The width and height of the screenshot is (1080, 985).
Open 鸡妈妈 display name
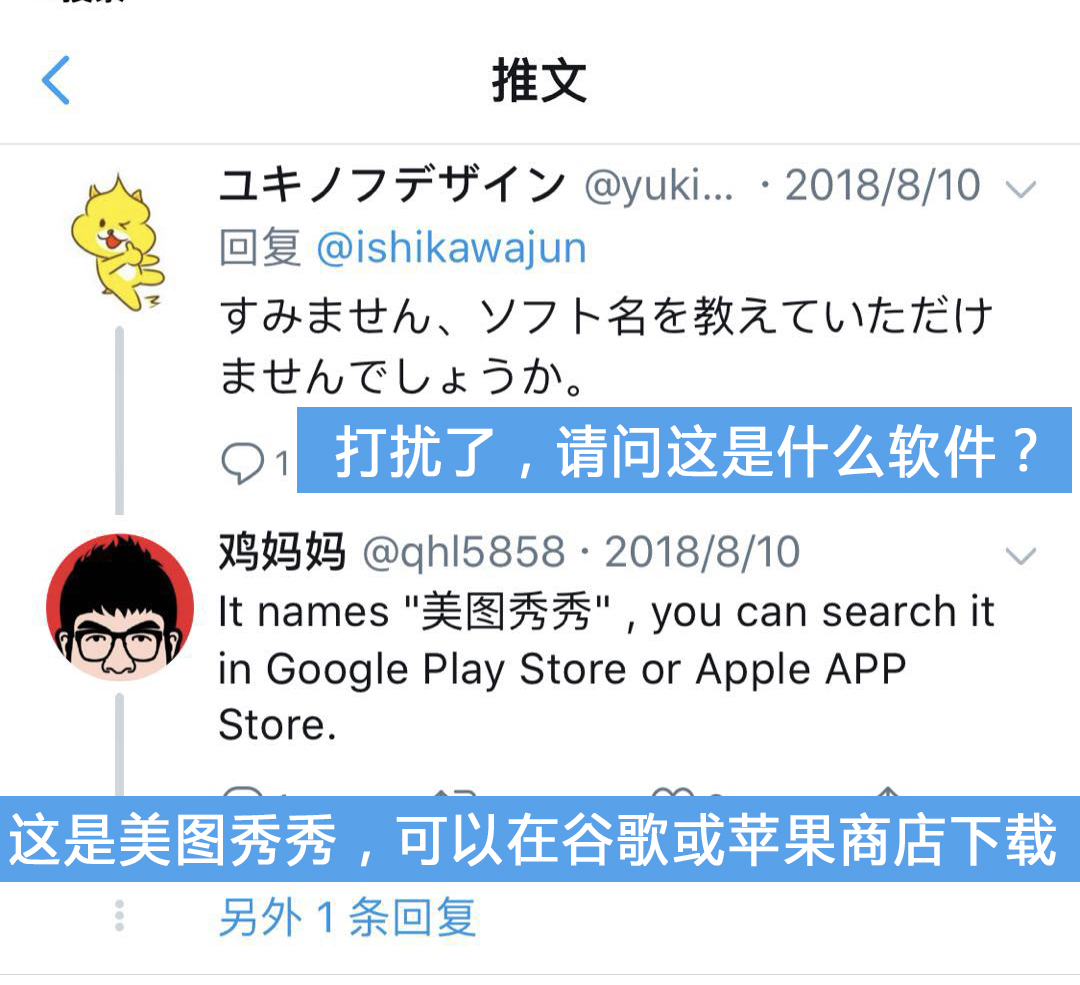tap(282, 552)
